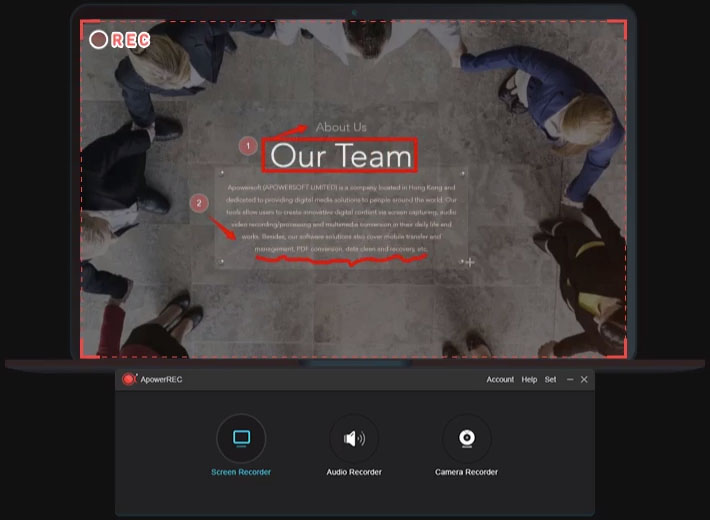The height and width of the screenshot is (520, 710).
Task: Click the Our Team heading
Action: pos(341,156)
